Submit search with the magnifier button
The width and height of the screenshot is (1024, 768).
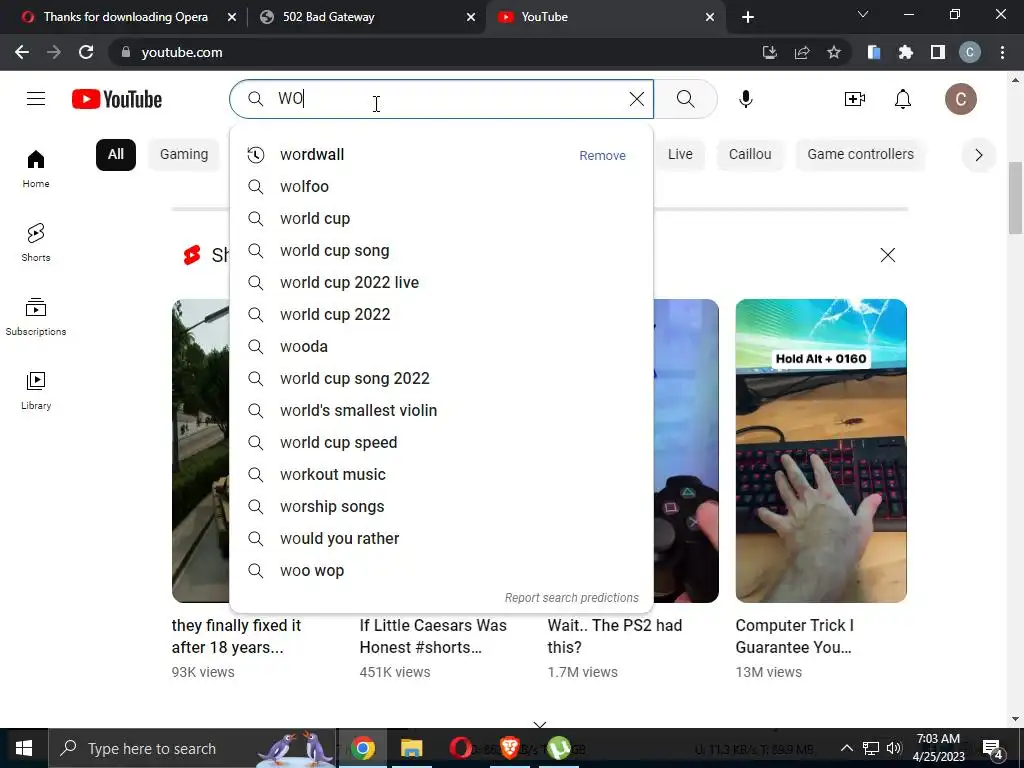pyautogui.click(x=686, y=99)
